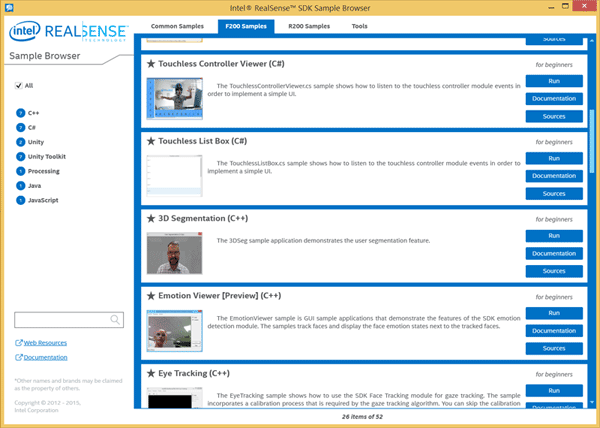The image size is (600, 428).
Task: Select the JavaScript filter badge
Action: click(20, 200)
